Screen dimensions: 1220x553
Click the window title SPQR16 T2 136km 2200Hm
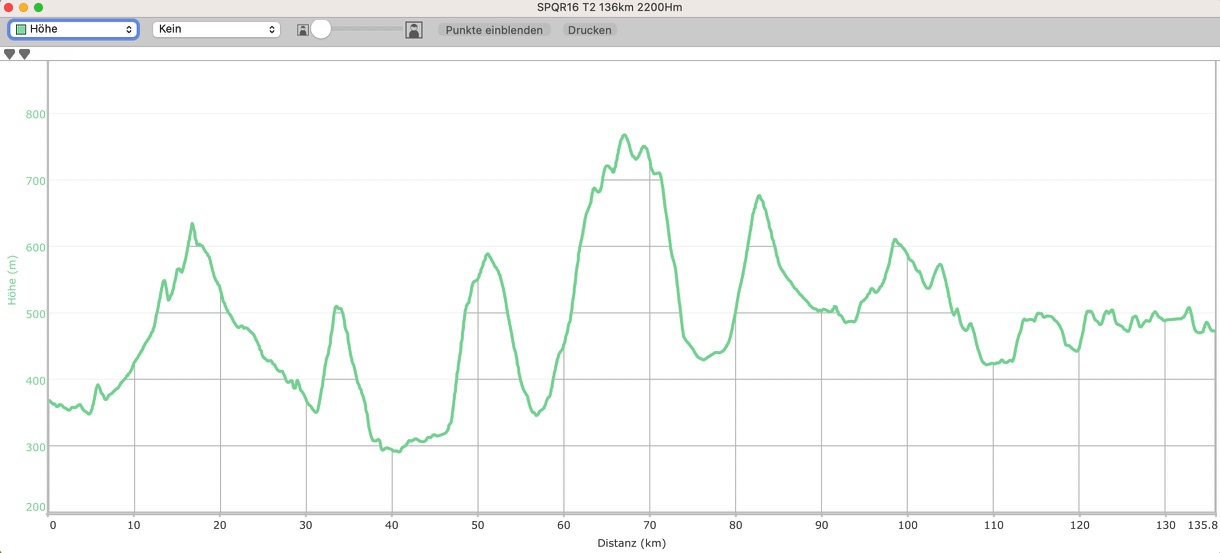[x=610, y=7]
